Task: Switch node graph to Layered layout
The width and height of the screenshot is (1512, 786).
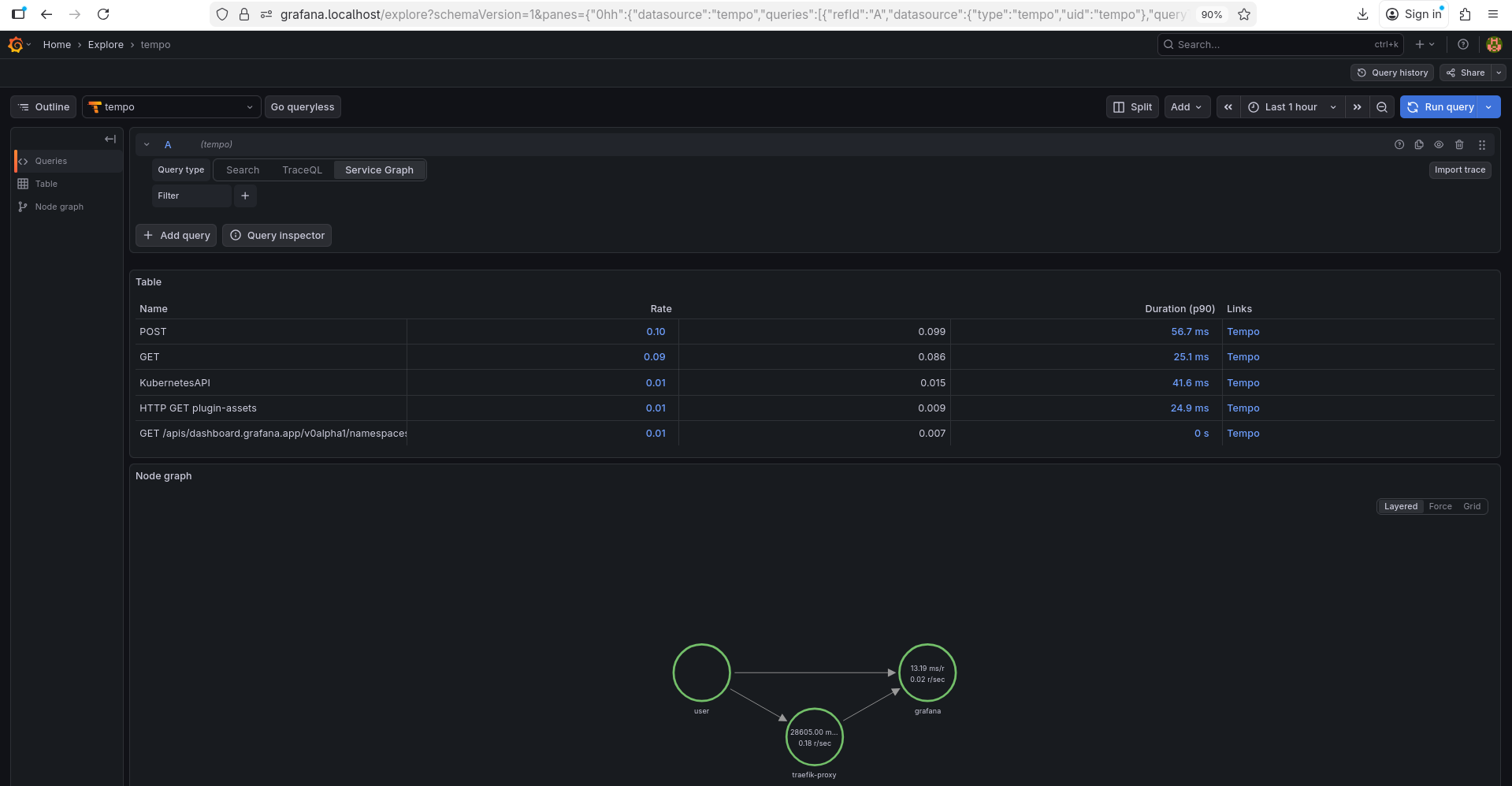Action: (1400, 507)
